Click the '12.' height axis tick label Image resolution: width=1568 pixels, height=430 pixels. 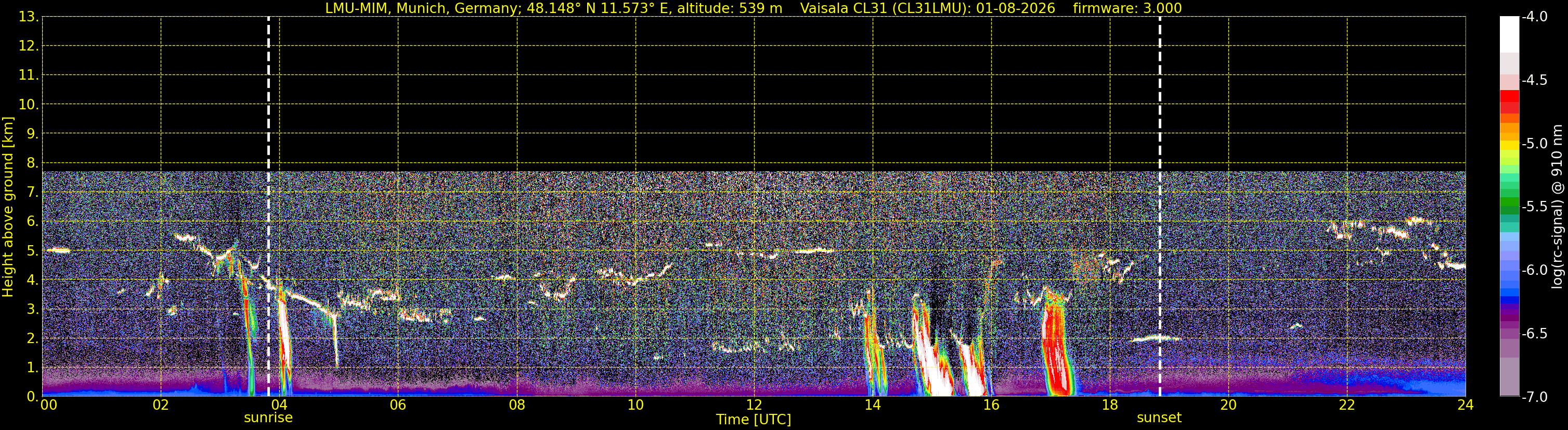(29, 46)
